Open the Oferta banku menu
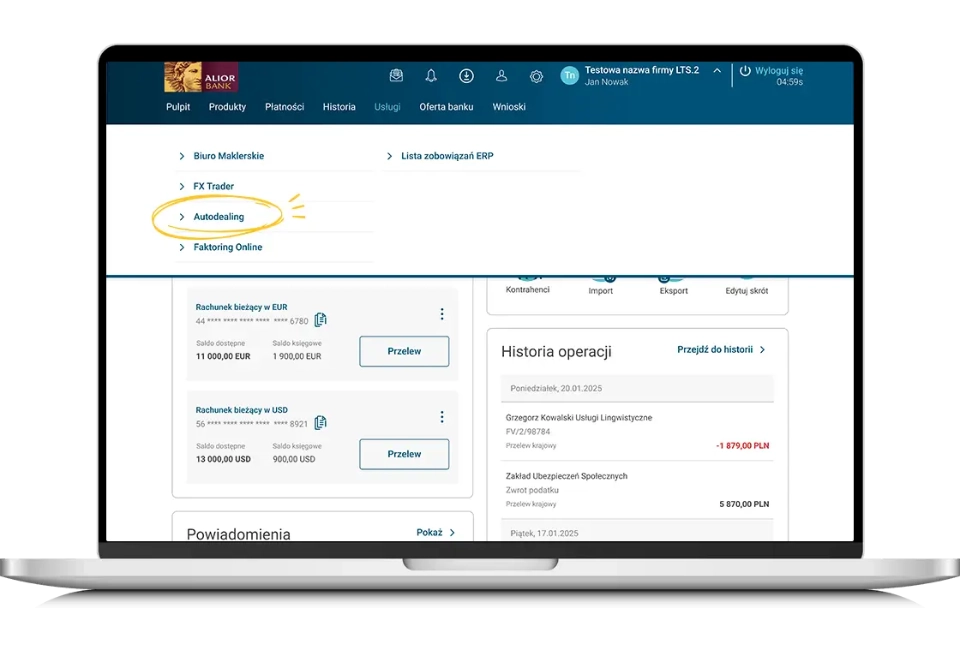960x668 pixels. [x=446, y=107]
